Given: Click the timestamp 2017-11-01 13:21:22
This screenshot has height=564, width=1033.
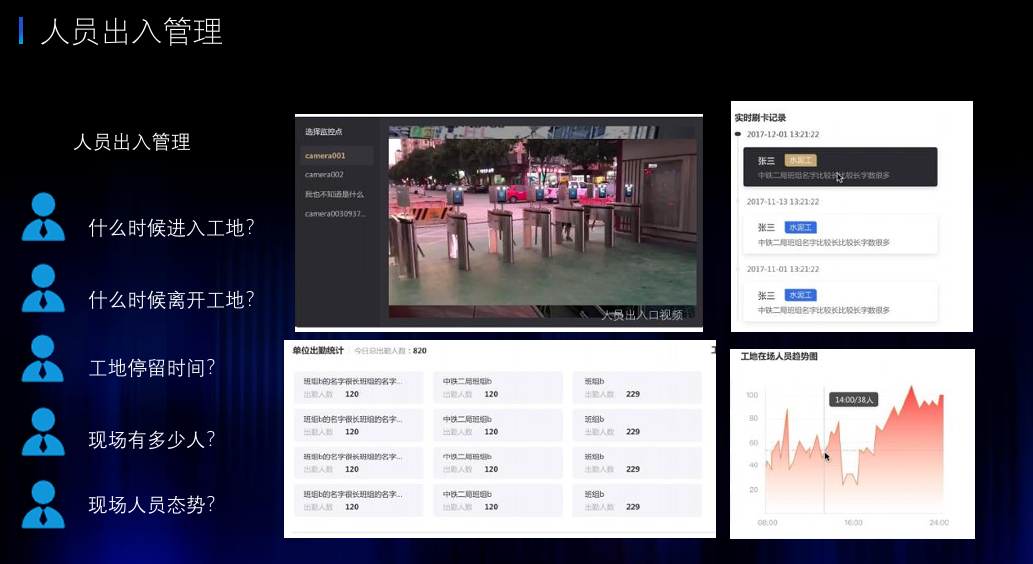Looking at the screenshot, I should coord(783,269).
